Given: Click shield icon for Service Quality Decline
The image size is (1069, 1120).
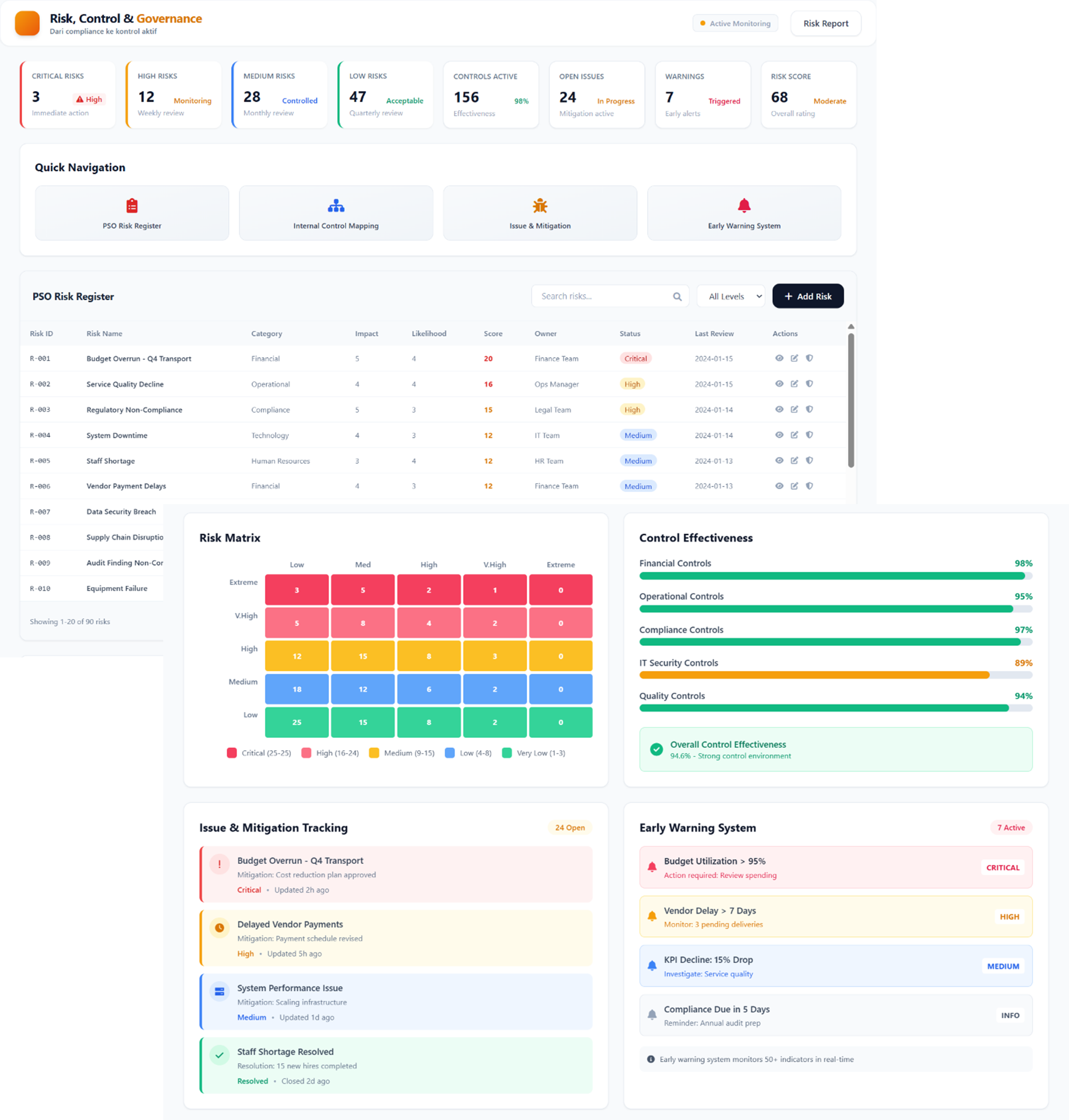Looking at the screenshot, I should tap(809, 384).
